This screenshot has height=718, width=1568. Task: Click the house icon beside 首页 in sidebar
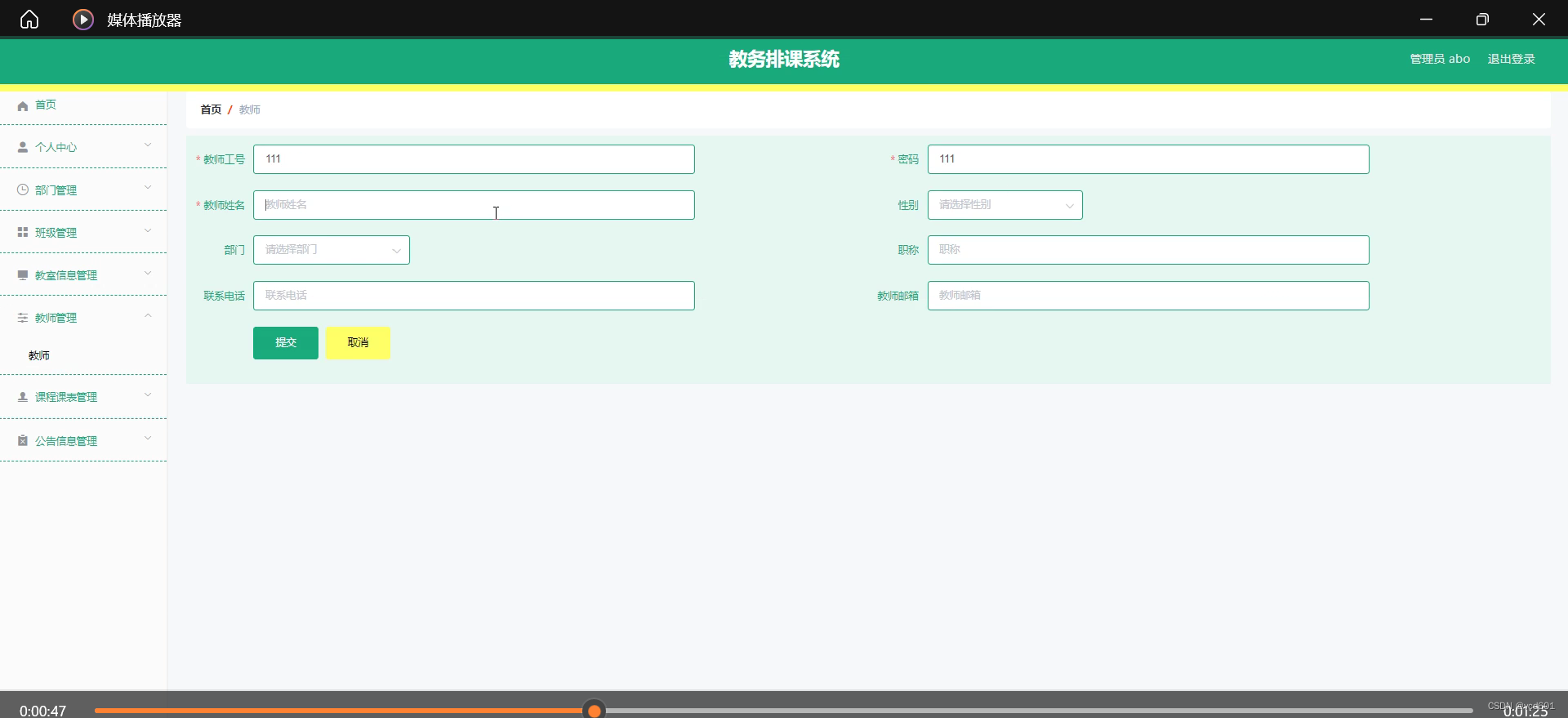tap(23, 105)
